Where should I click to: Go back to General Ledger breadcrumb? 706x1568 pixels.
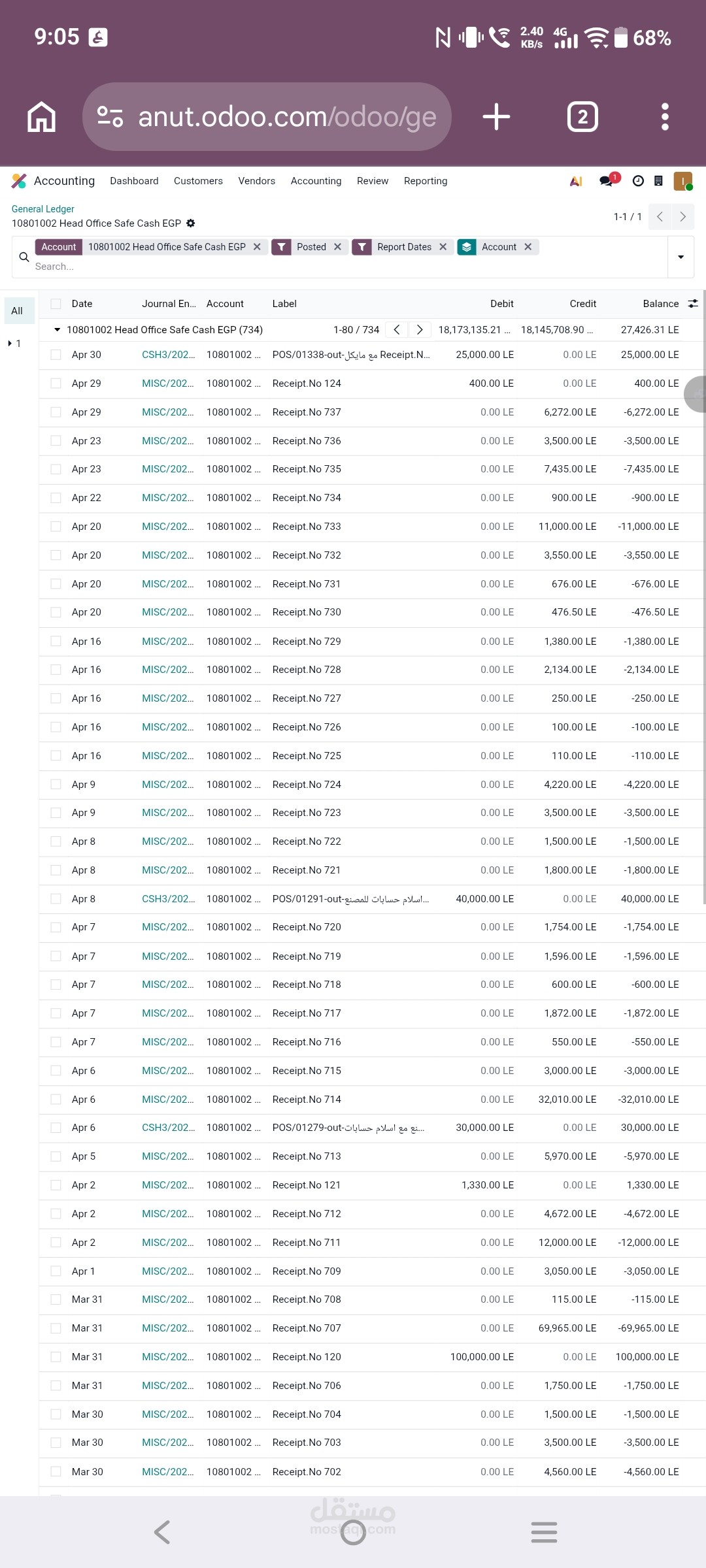(43, 209)
